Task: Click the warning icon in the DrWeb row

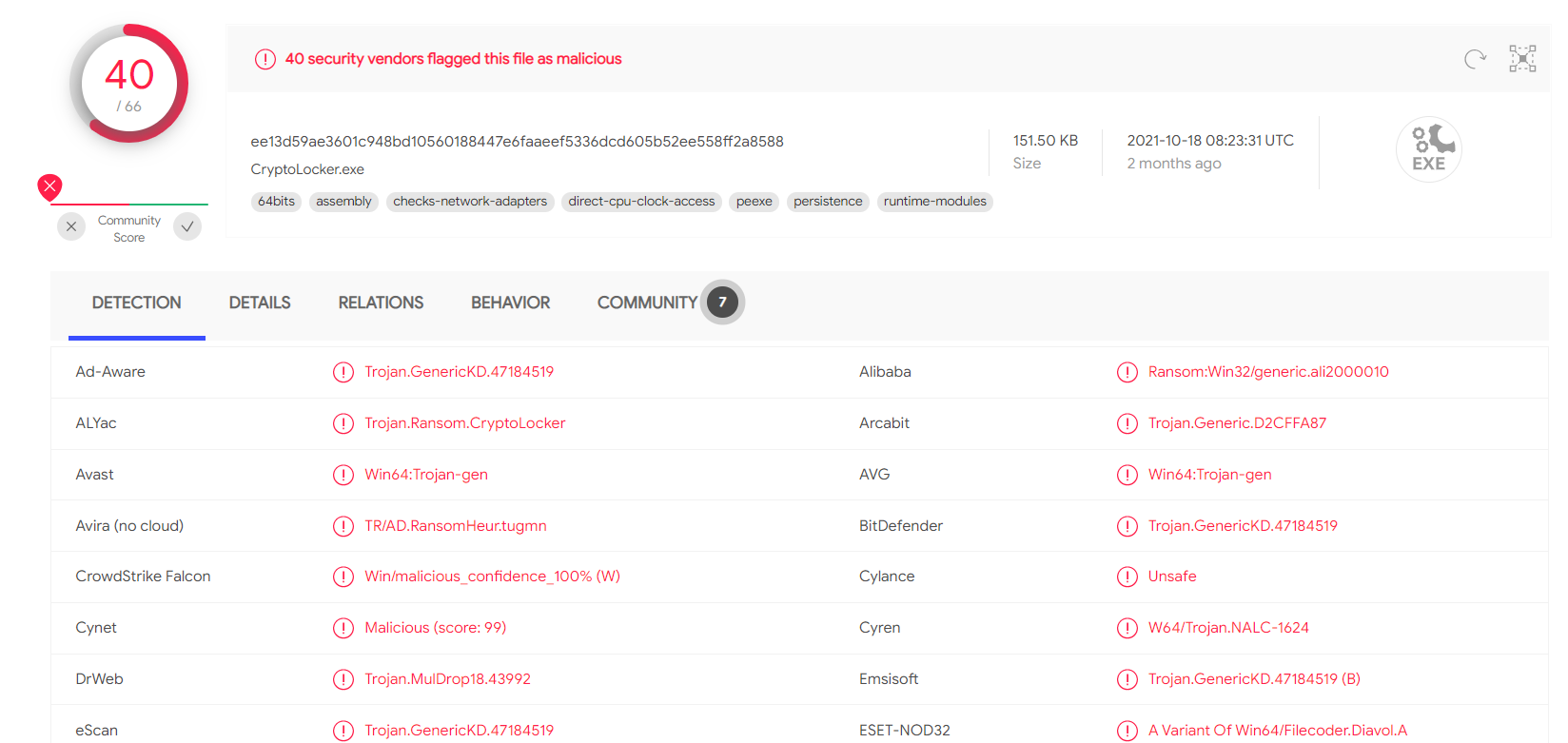Action: [343, 679]
